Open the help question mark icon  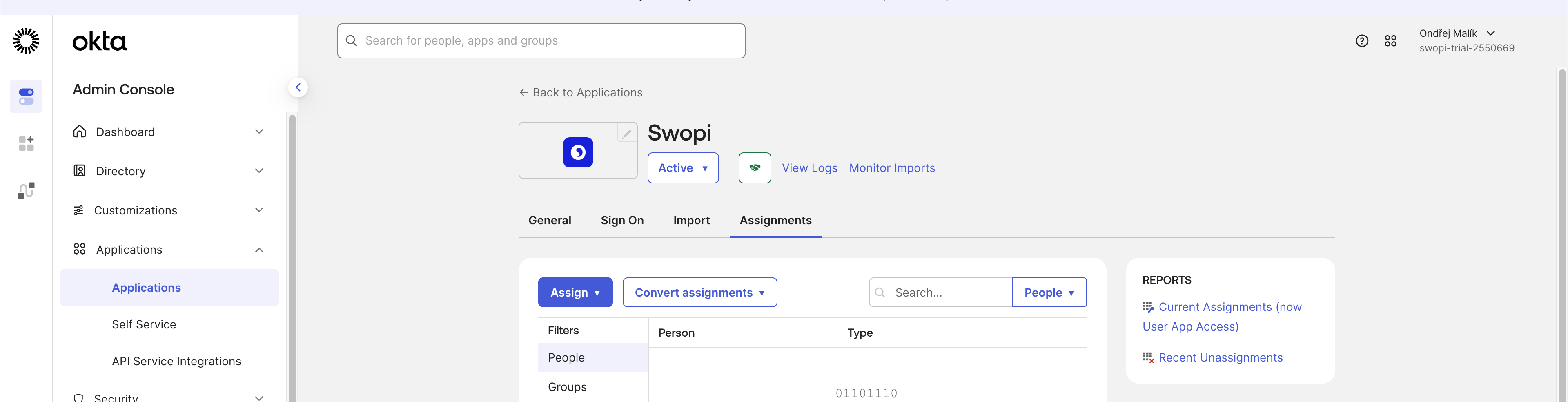coord(1362,41)
